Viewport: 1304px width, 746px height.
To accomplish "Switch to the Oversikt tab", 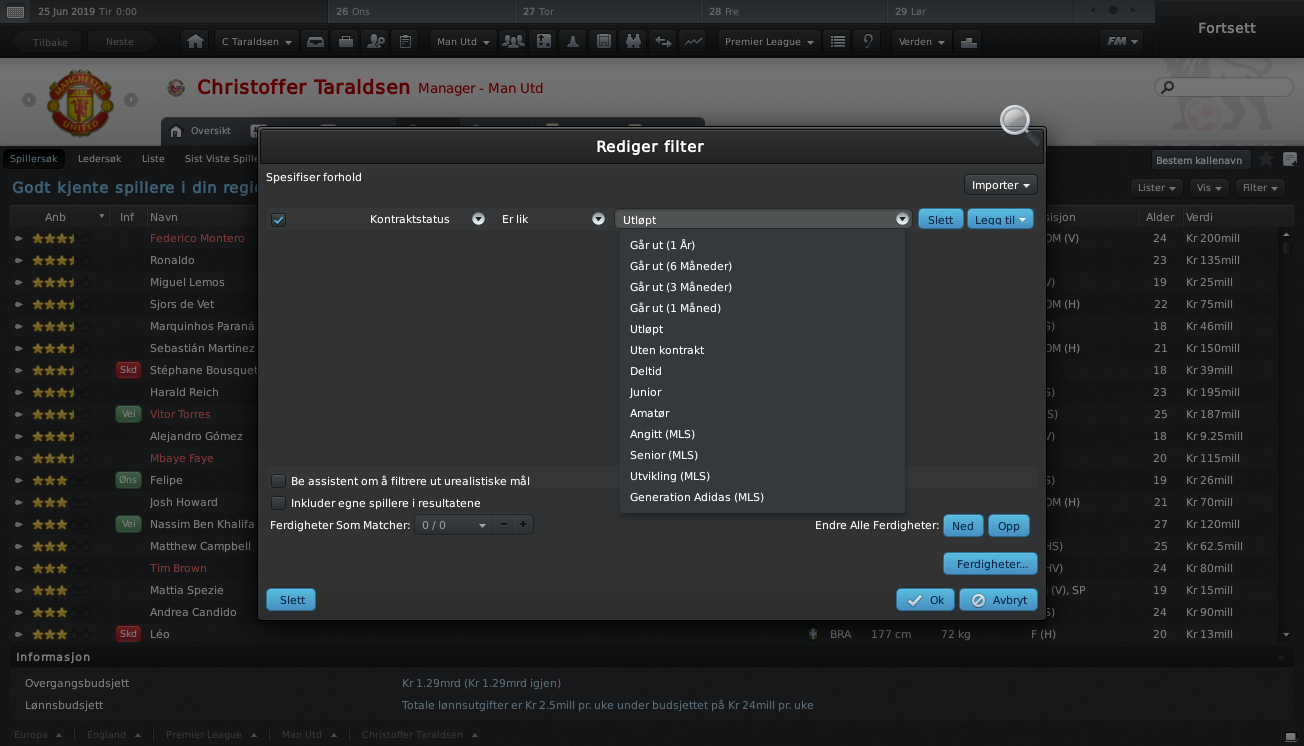I will (x=200, y=131).
